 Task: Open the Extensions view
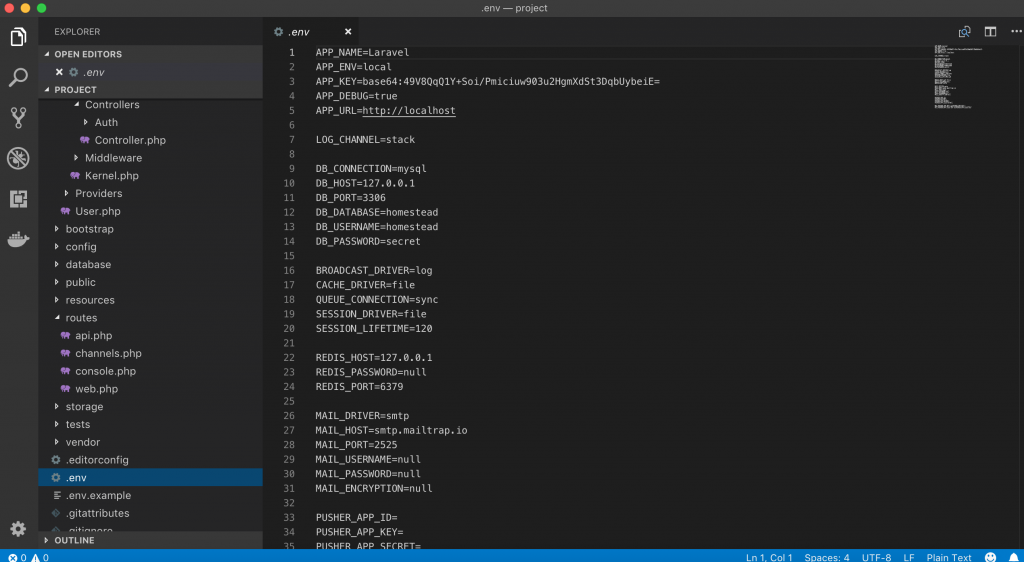point(18,199)
